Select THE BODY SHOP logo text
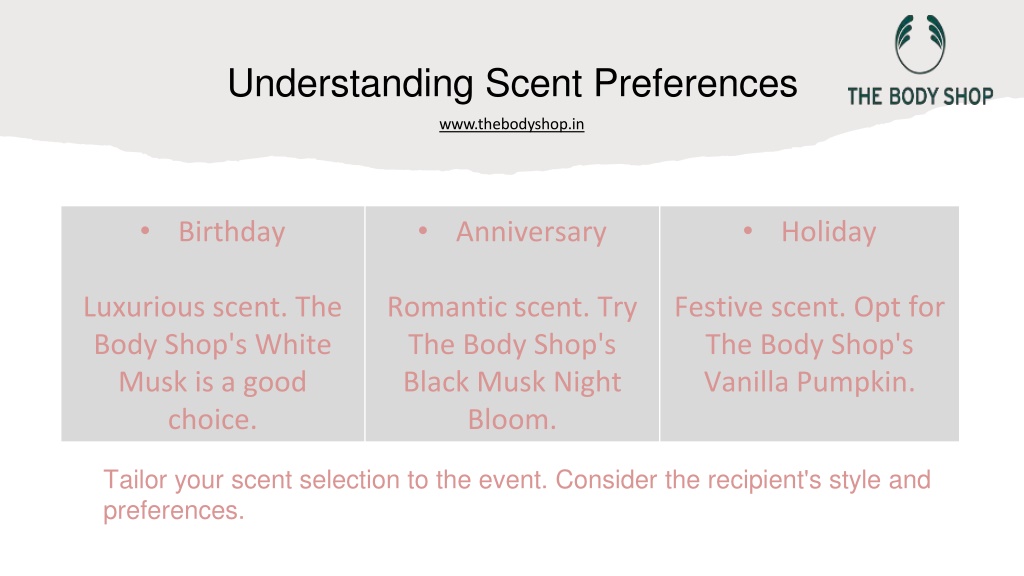Screen dimensions: 1024x576 point(920,97)
